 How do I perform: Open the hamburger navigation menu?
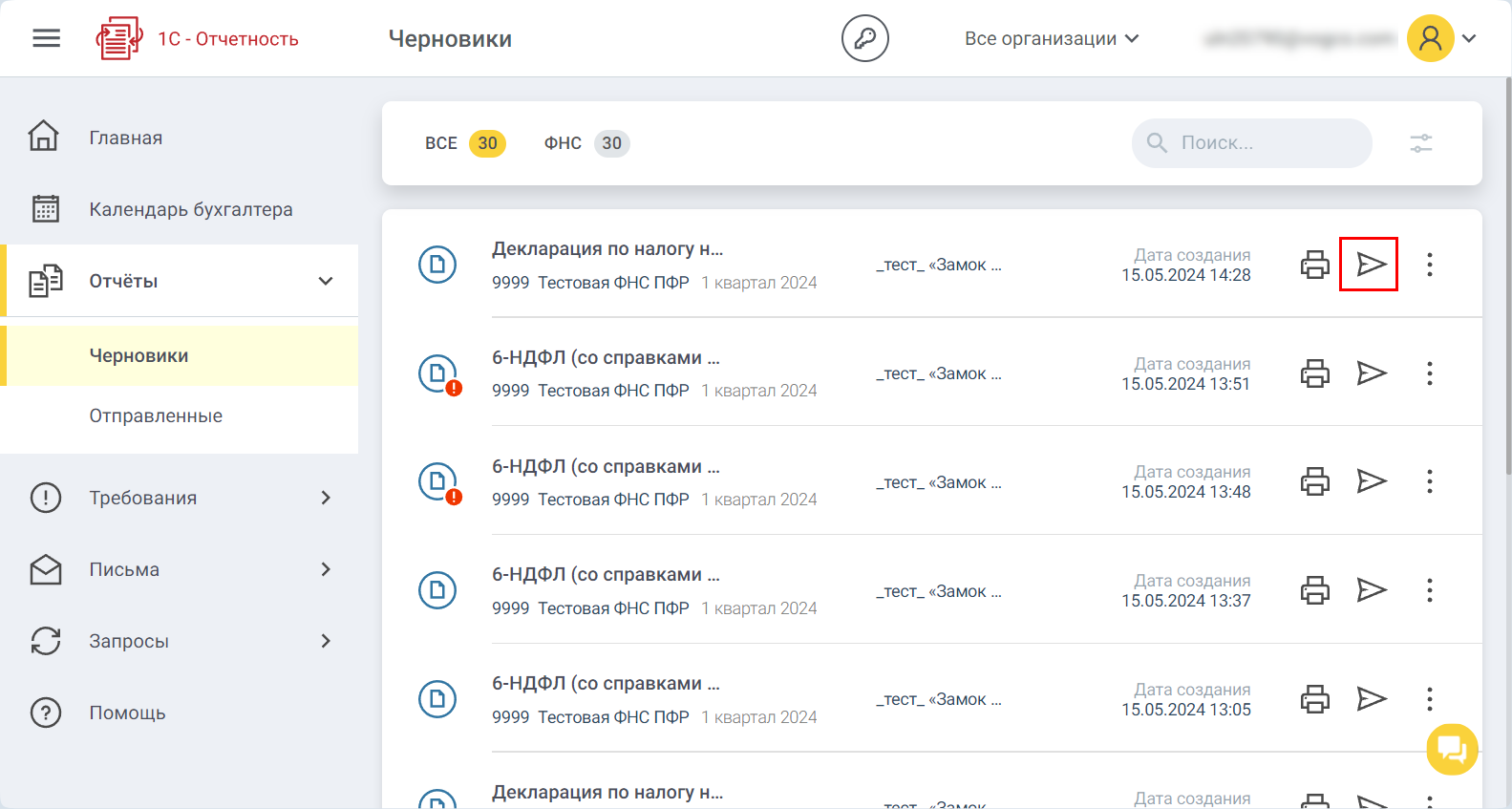(x=46, y=38)
